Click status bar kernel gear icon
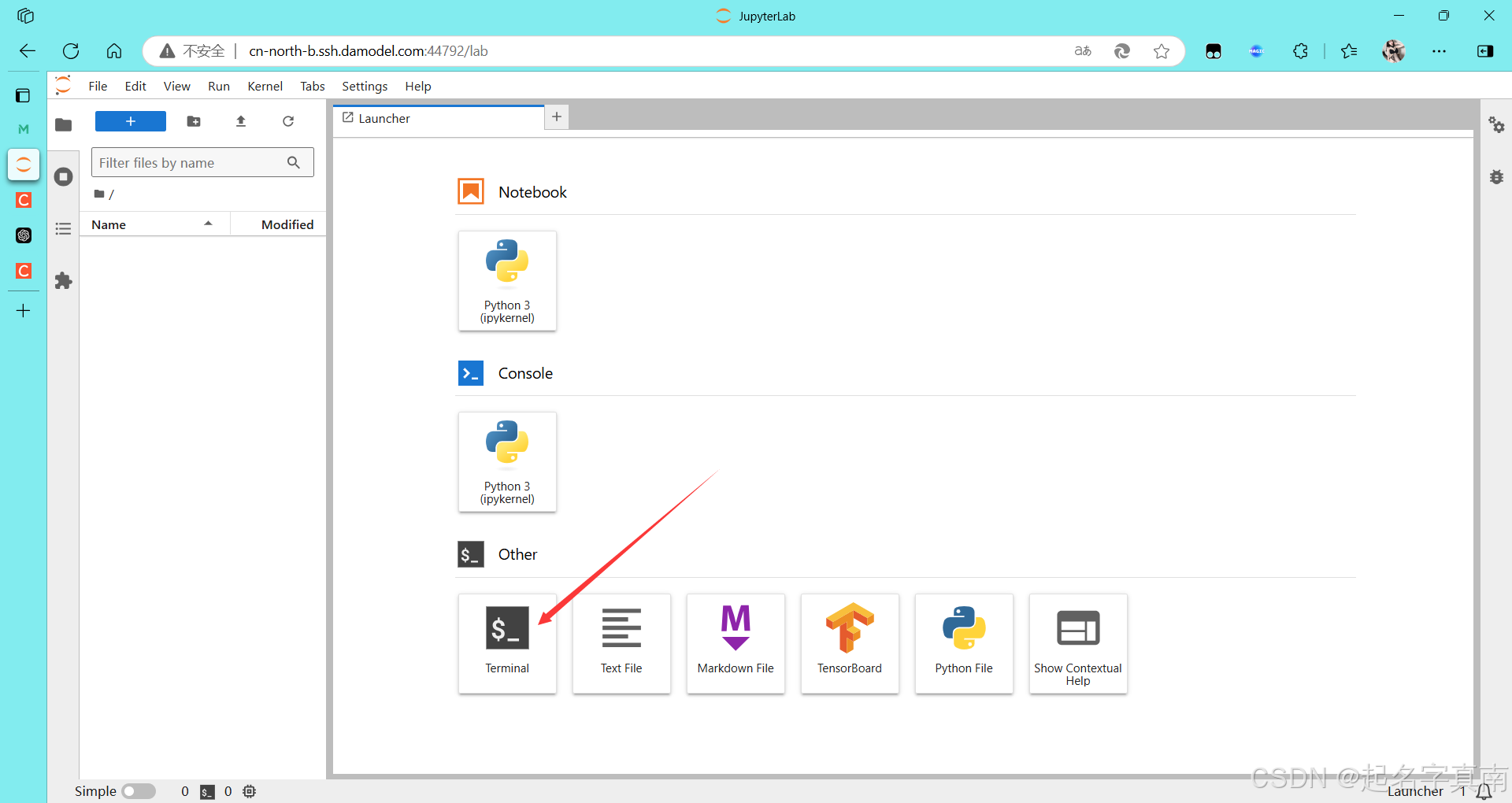This screenshot has width=1512, height=803. (250, 791)
